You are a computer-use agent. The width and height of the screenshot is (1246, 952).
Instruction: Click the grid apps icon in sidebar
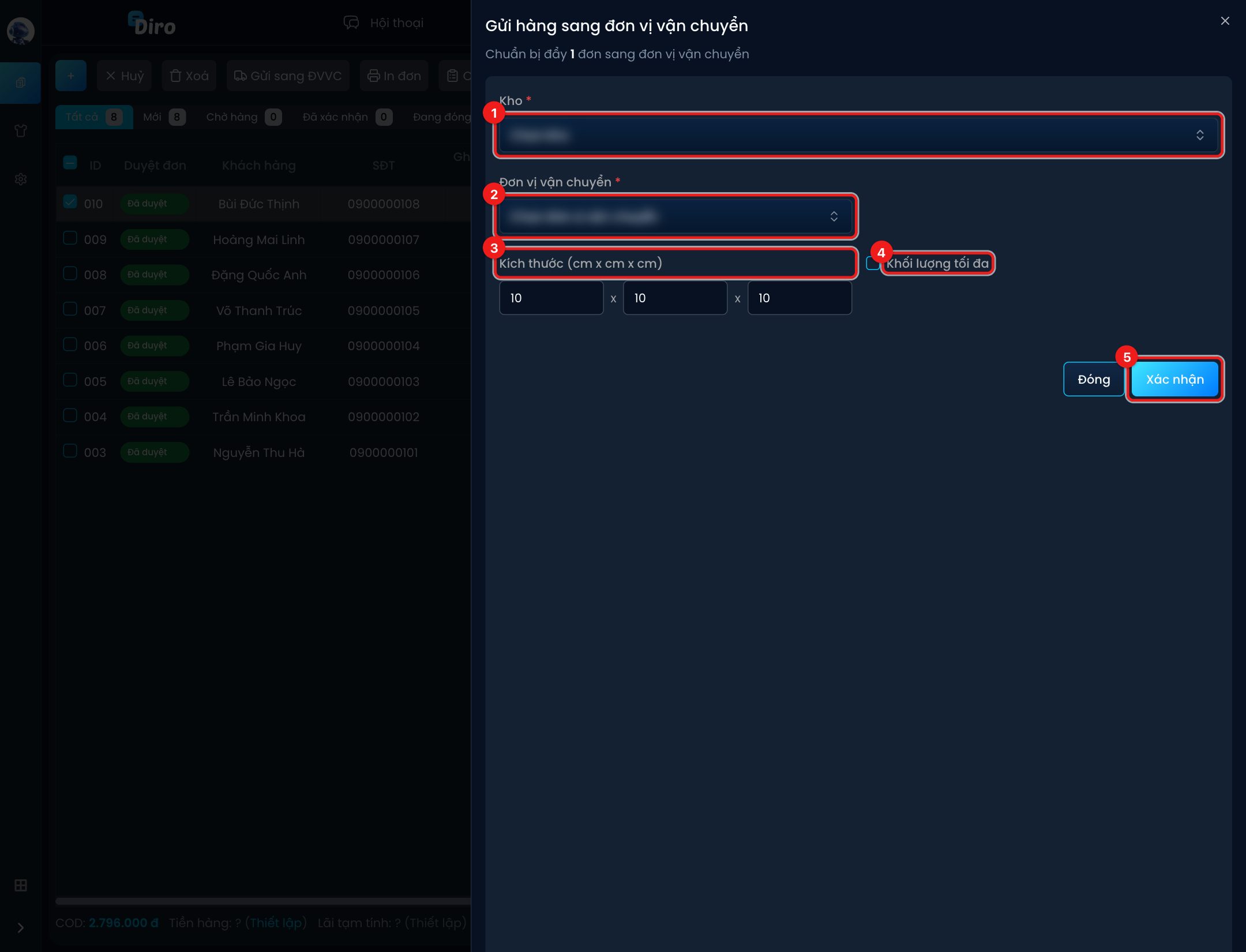tap(20, 885)
